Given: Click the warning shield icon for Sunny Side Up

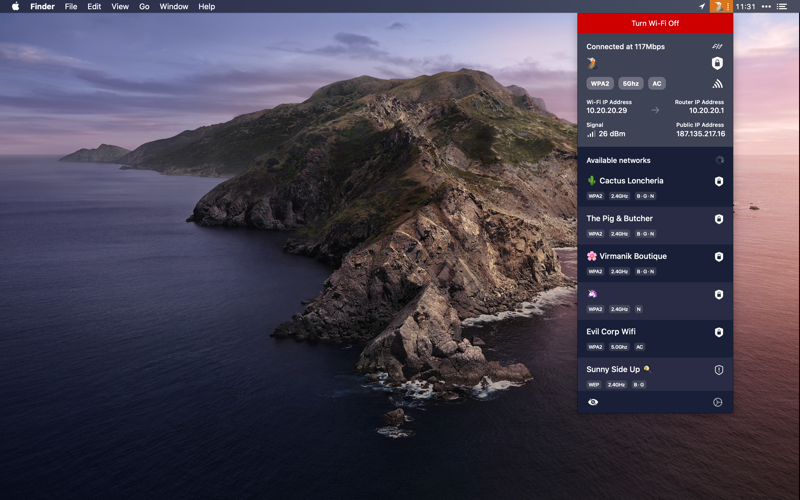Looking at the screenshot, I should (719, 370).
